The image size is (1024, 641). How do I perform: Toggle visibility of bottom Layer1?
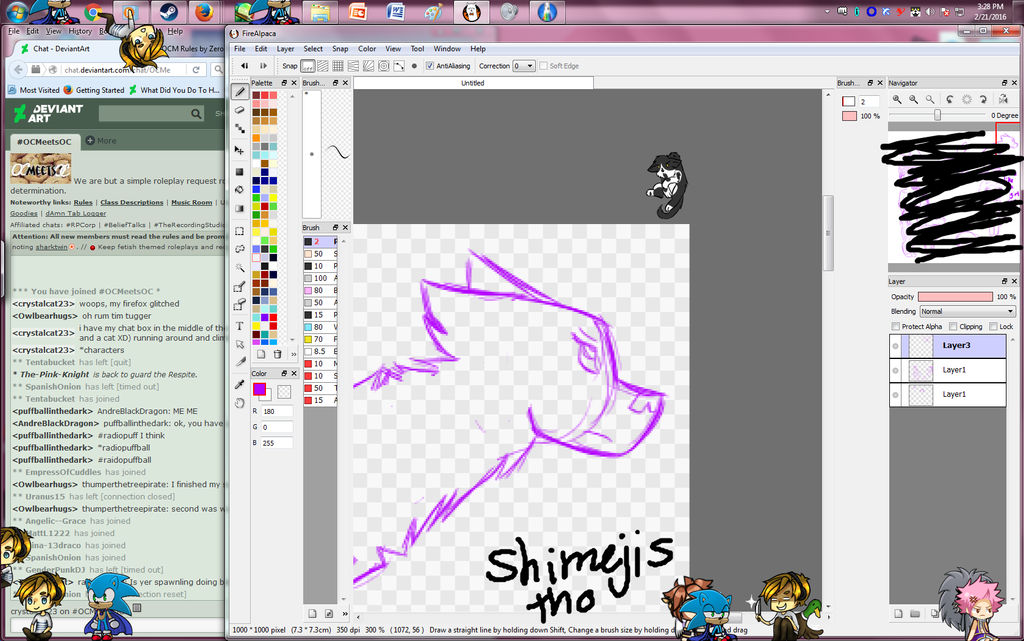(895, 395)
